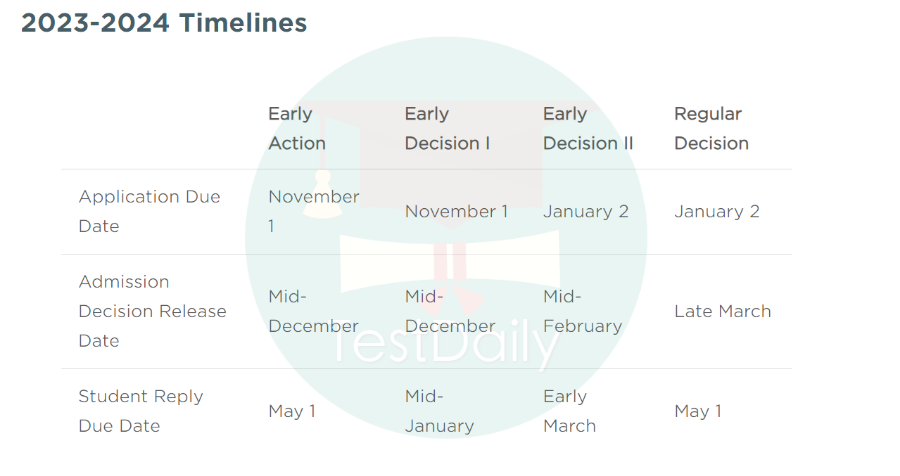Click Early Action's Mid-December release cell

[313, 311]
